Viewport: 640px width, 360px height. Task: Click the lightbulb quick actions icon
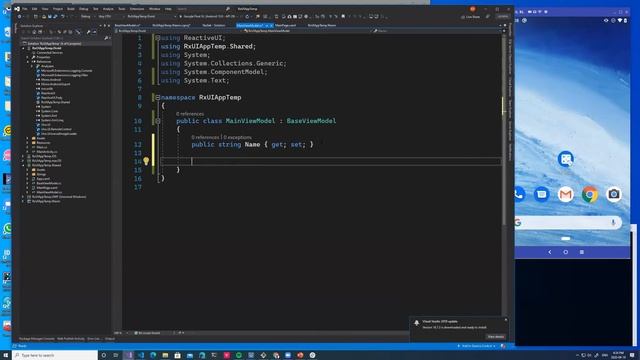pyautogui.click(x=146, y=161)
